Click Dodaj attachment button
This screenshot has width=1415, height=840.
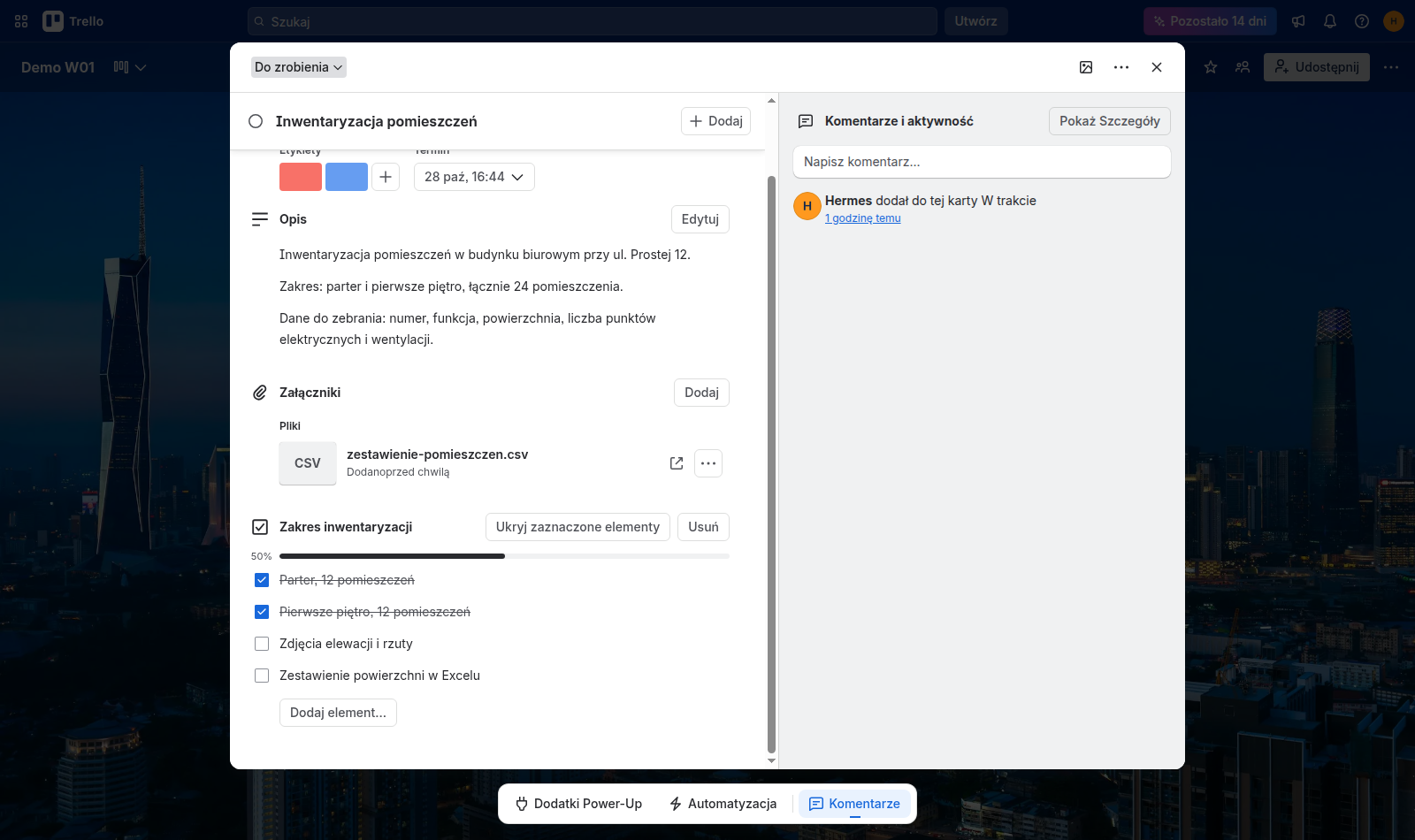coord(701,393)
